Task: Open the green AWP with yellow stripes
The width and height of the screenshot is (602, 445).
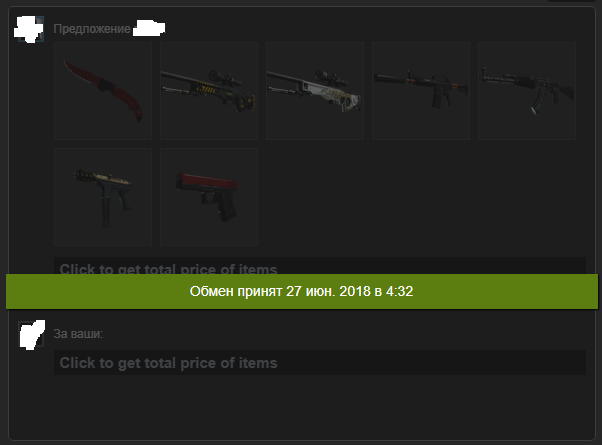Action: coord(209,91)
